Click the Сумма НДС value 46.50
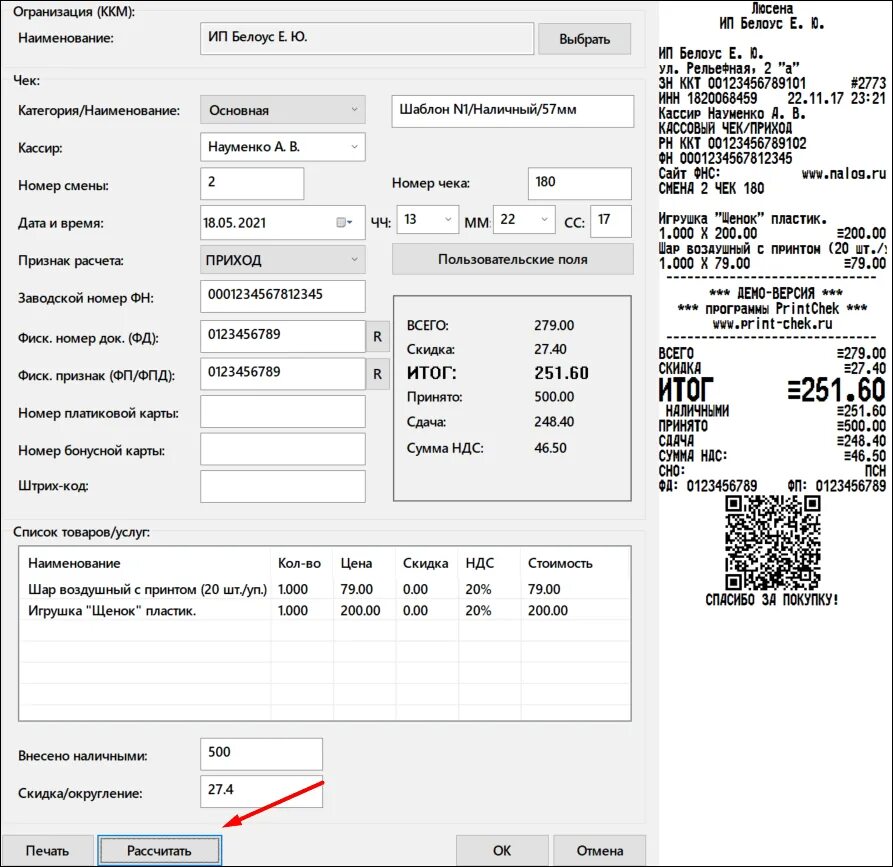 pos(550,448)
